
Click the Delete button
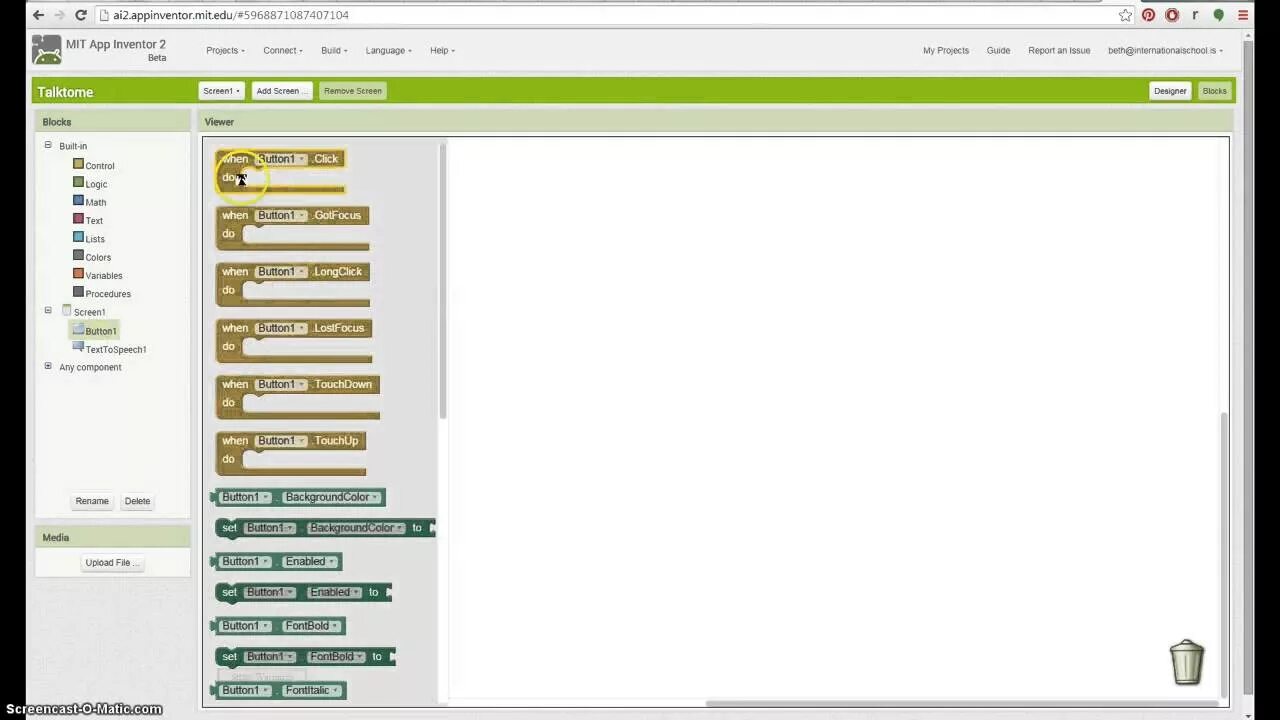(x=137, y=501)
